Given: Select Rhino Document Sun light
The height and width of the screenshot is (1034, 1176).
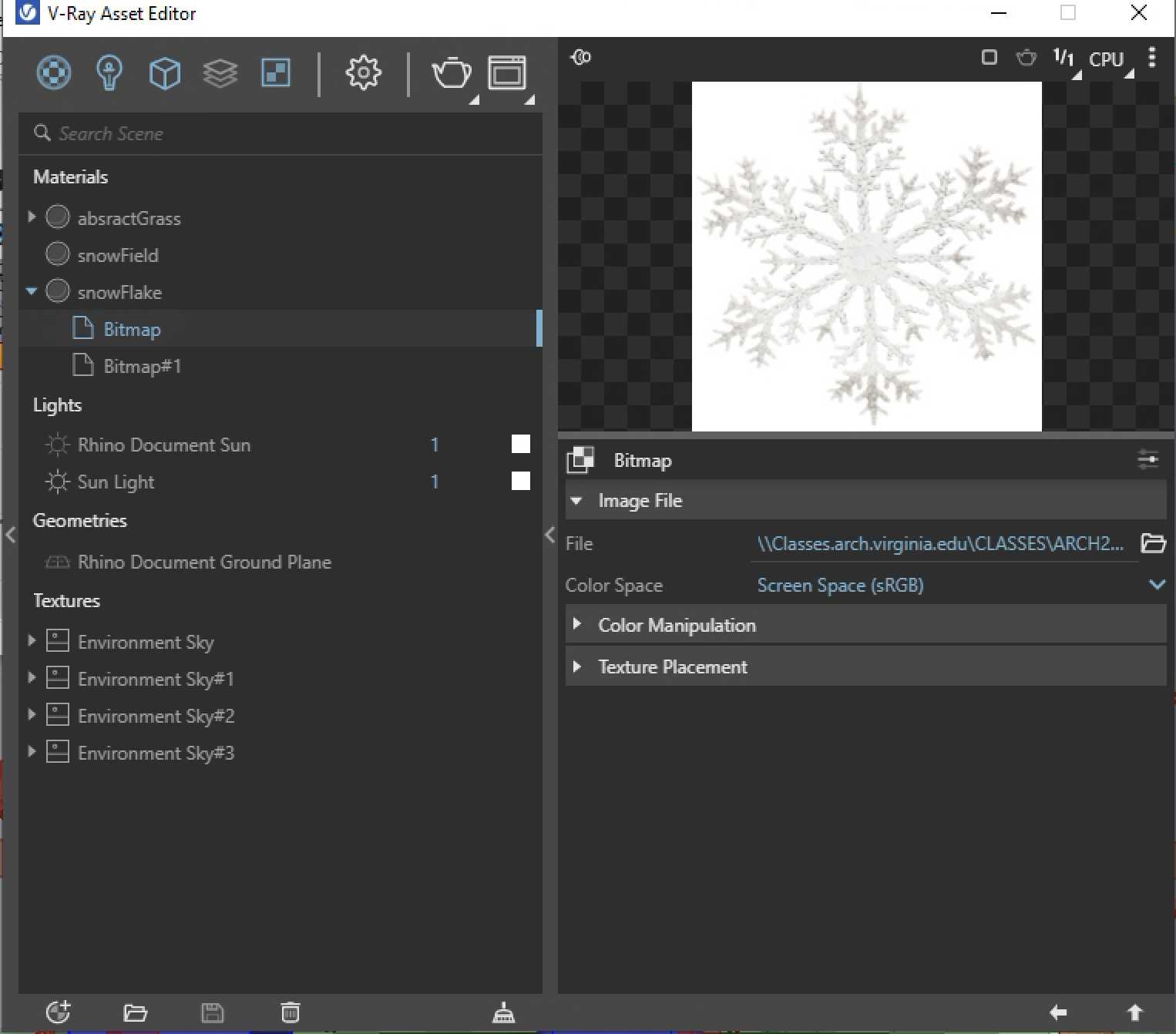Looking at the screenshot, I should 163,445.
